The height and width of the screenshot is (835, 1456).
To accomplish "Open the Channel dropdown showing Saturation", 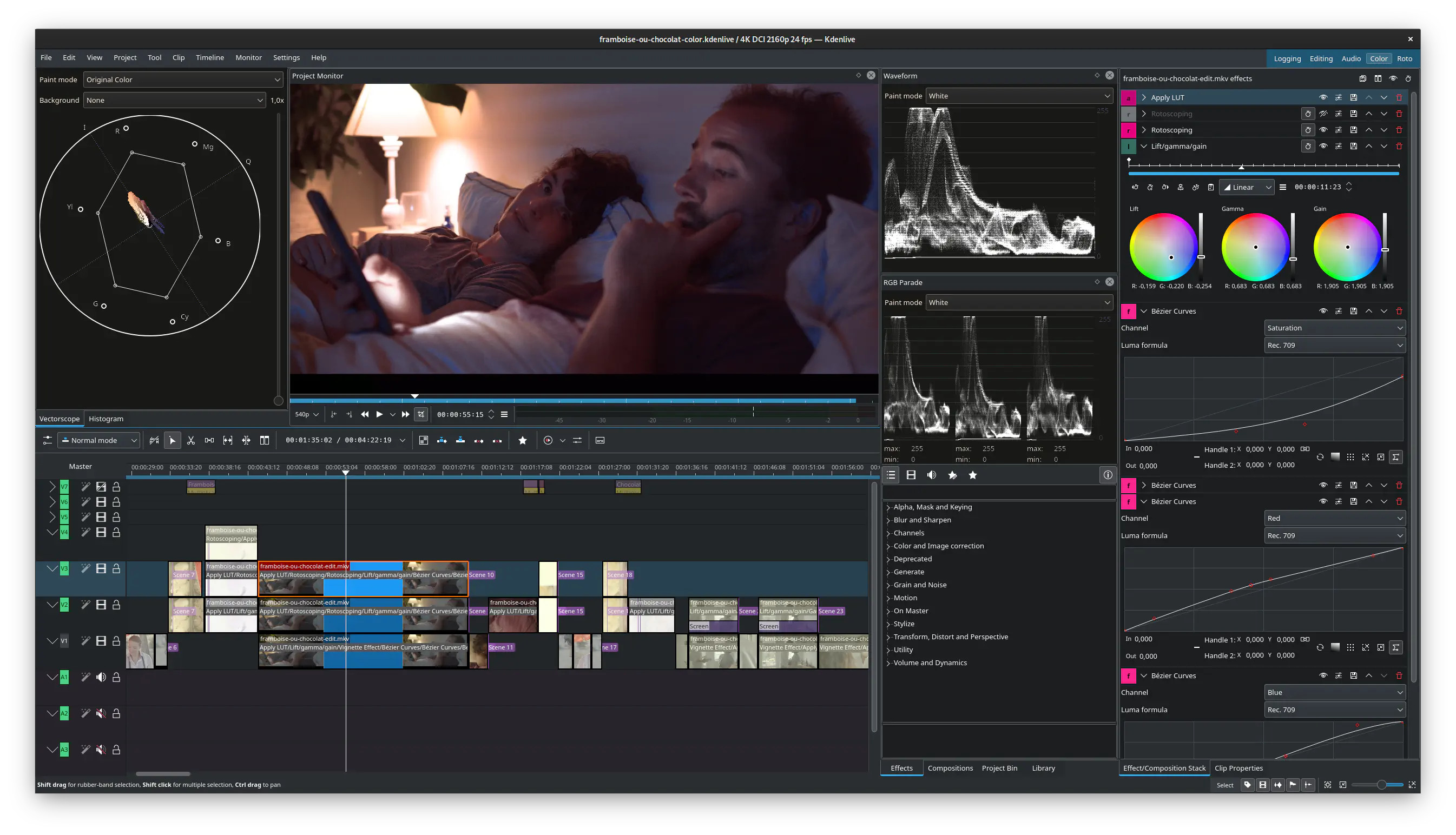I will pos(1334,328).
